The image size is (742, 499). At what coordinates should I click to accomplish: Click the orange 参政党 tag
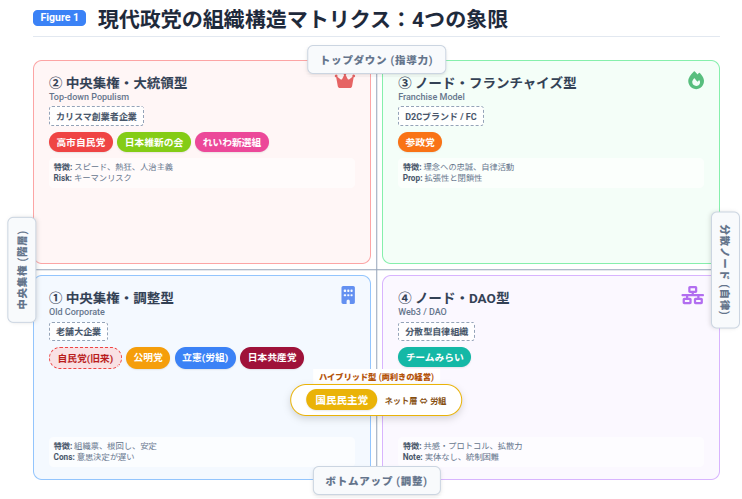pyautogui.click(x=420, y=143)
